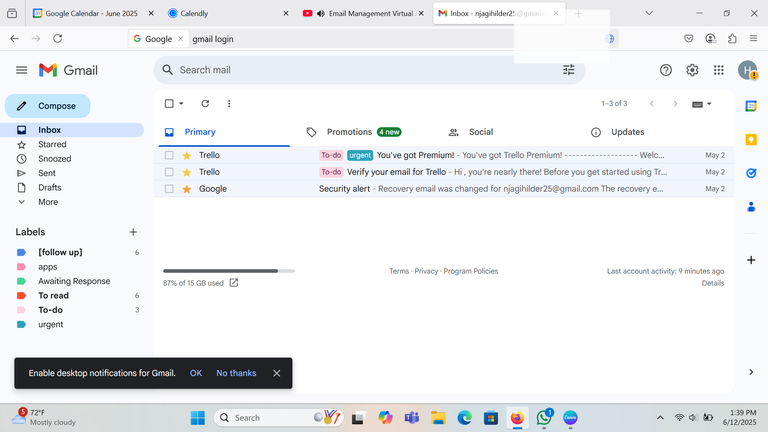The image size is (768, 432).
Task: Open WhatsApp from taskbar
Action: pos(544,418)
